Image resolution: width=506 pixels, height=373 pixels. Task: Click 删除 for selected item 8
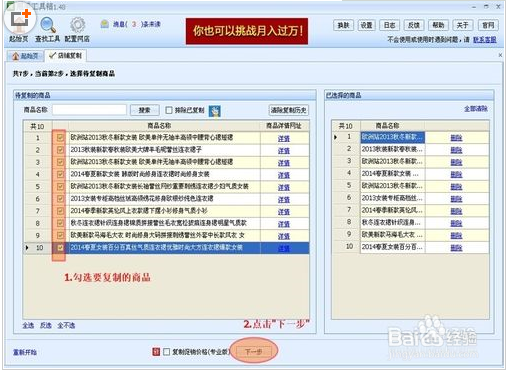[456, 223]
